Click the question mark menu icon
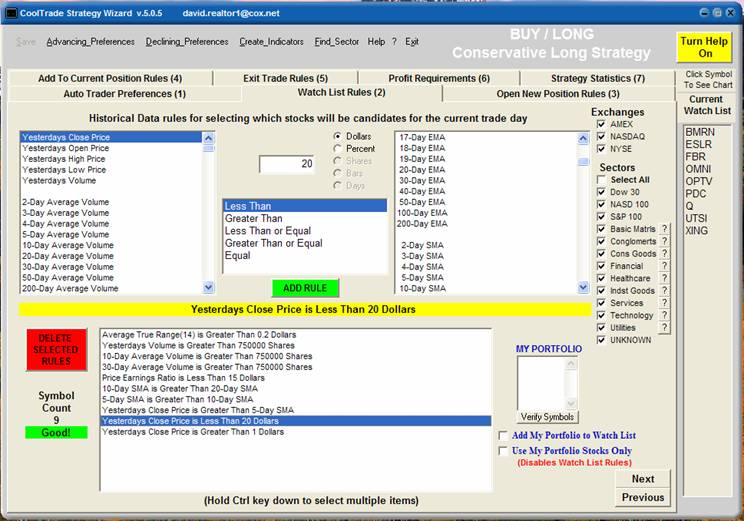Viewport: 744px width, 521px height. point(394,42)
